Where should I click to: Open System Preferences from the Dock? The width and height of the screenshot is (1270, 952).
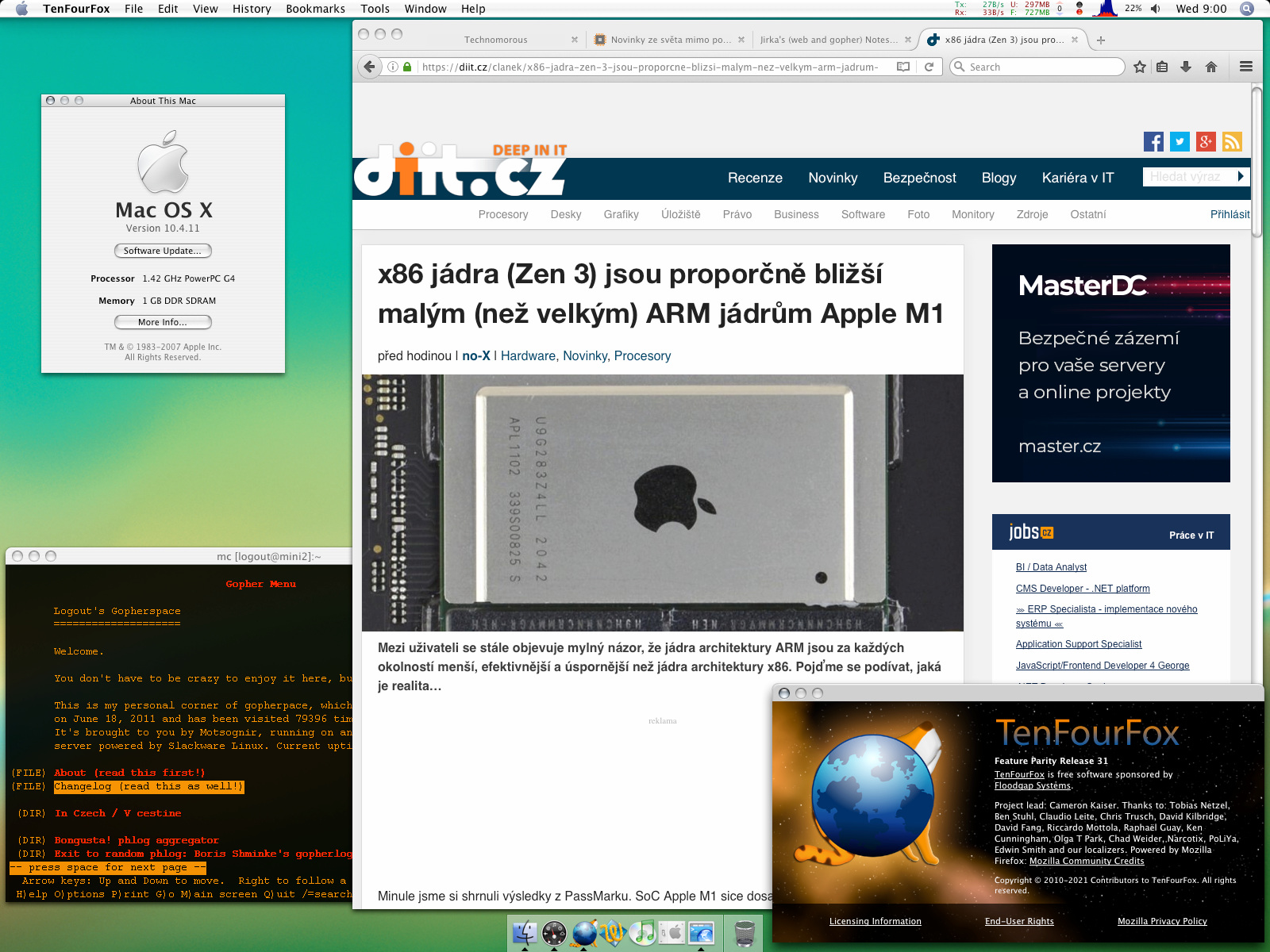pos(673,933)
